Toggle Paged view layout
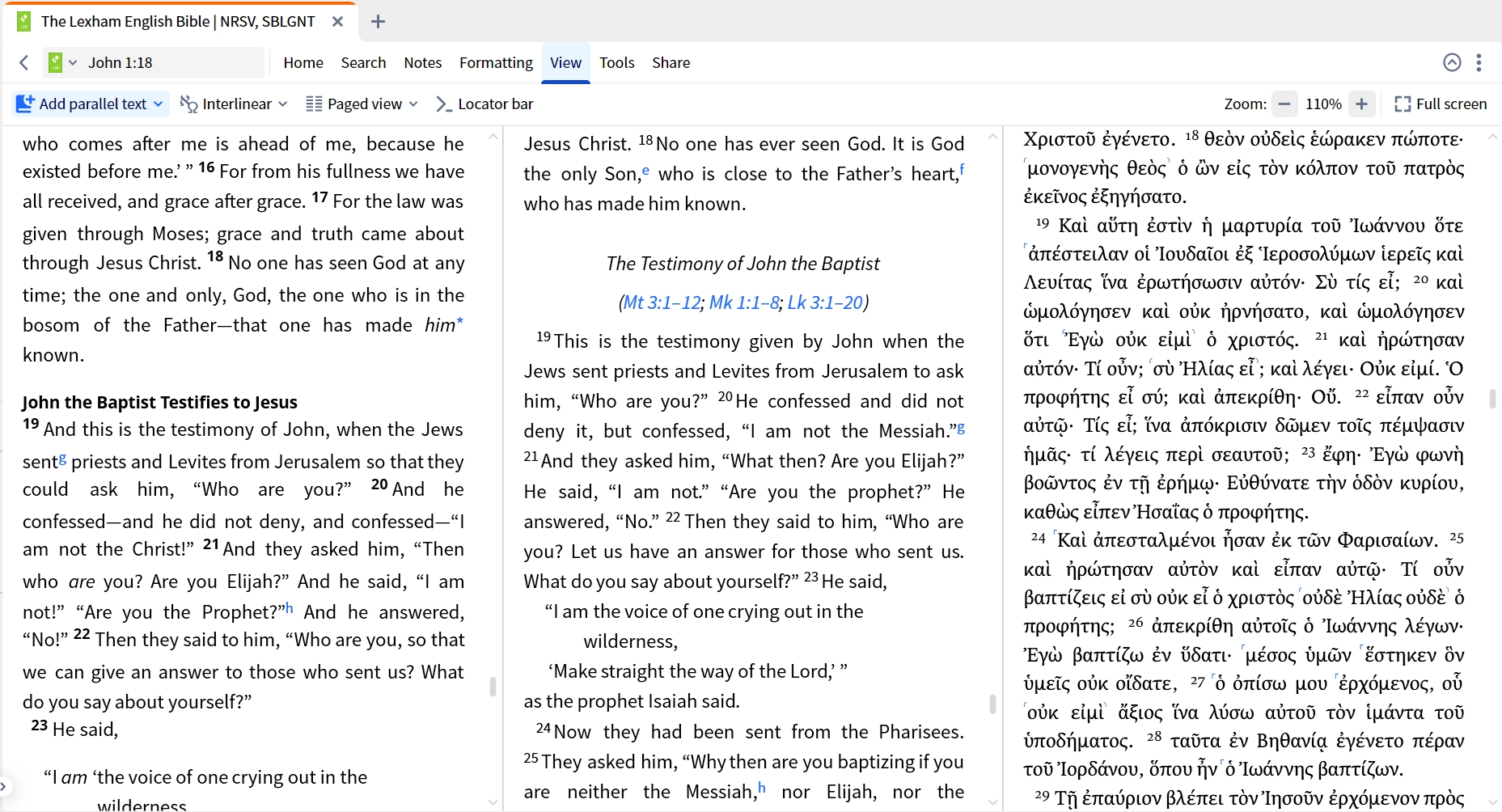Screen dimensions: 1502x812 click(x=354, y=104)
